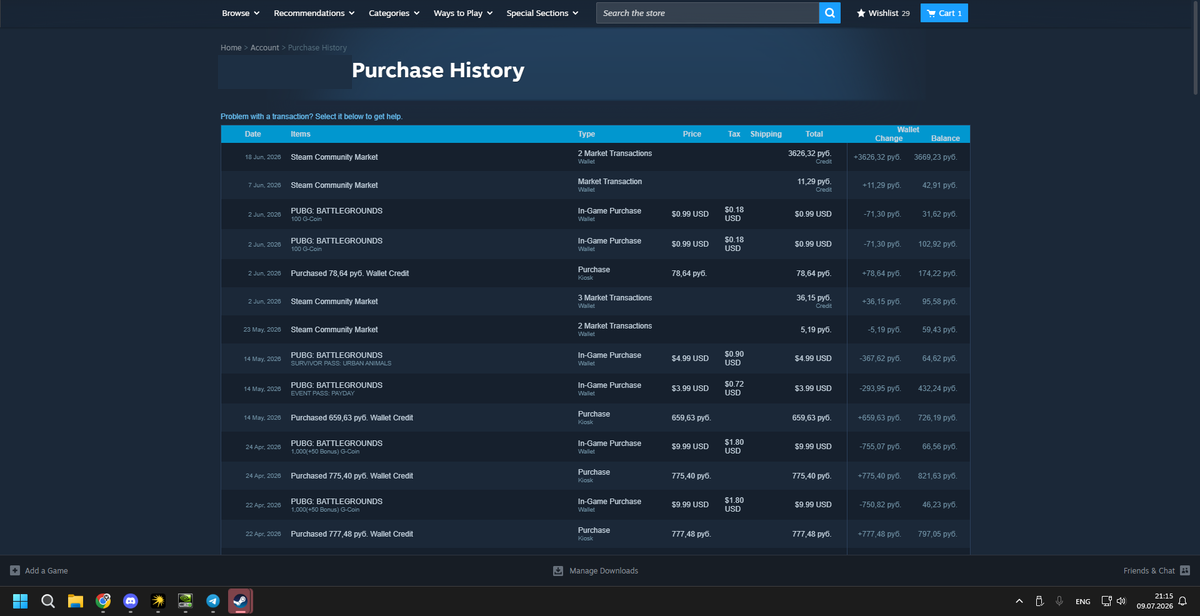Image resolution: width=1200 pixels, height=616 pixels.
Task: Open the volume speaker tray icon
Action: click(x=1121, y=601)
